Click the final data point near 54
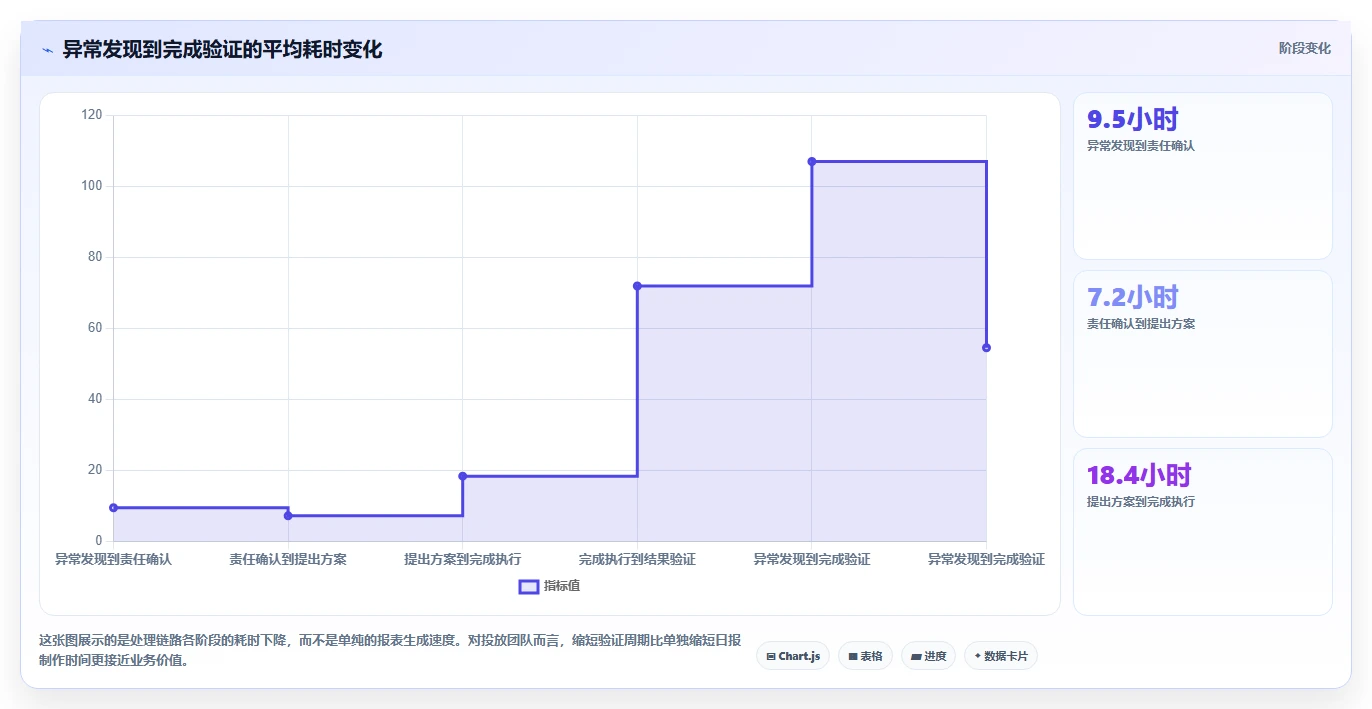The height and width of the screenshot is (709, 1372). tap(986, 348)
